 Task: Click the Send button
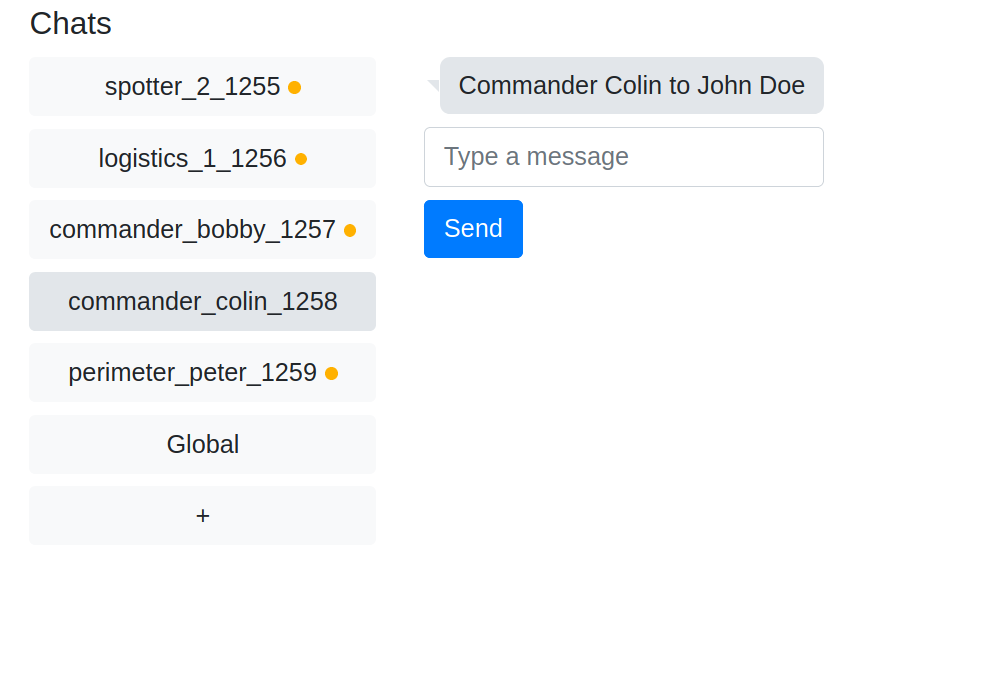473,229
